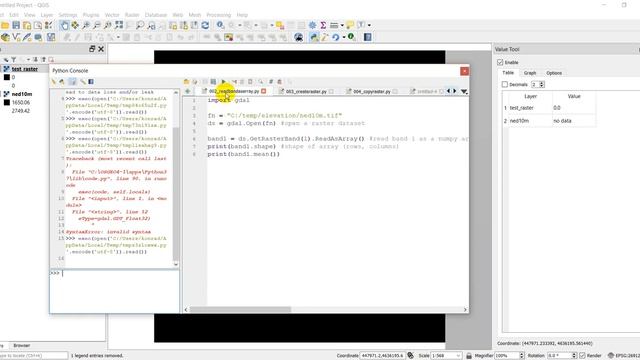Image resolution: width=640 pixels, height=360 pixels.
Task: Click Open Script folder icon in editor
Action: coord(186,82)
